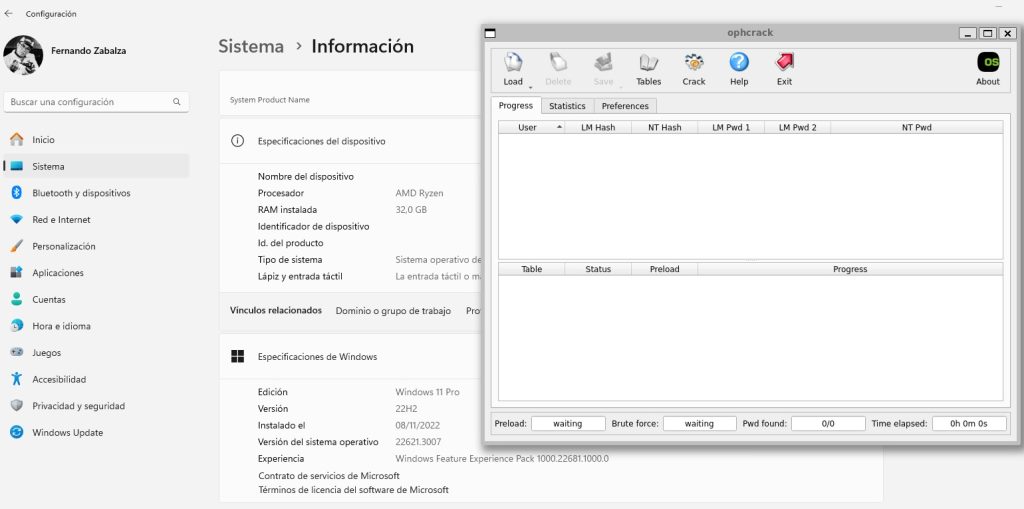Switch to the Progress tab
The width and height of the screenshot is (1024, 509).
tap(516, 105)
